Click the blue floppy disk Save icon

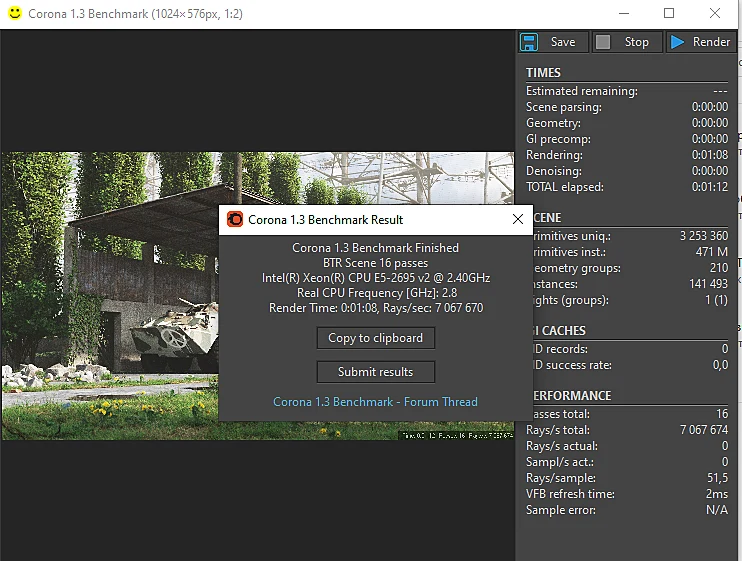[529, 42]
